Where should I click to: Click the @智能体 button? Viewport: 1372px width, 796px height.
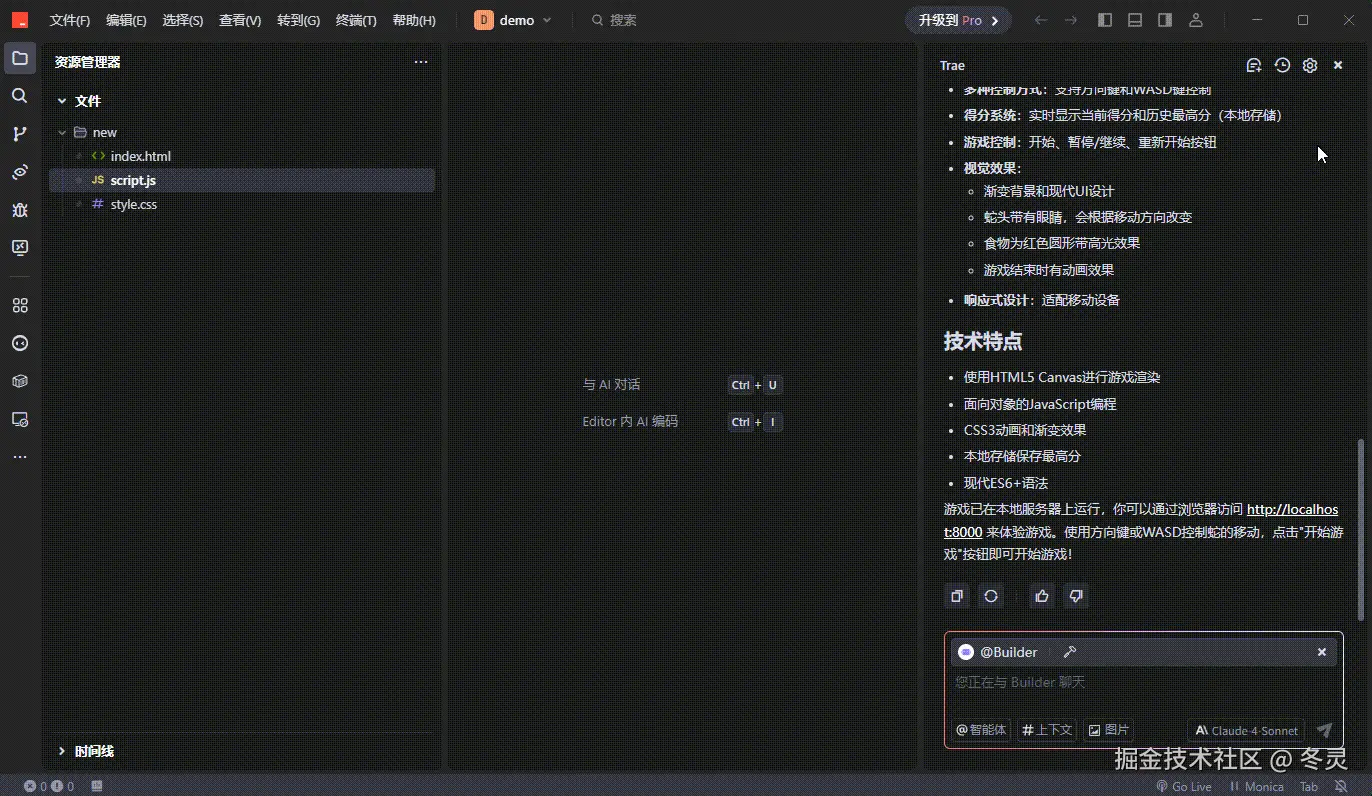pos(981,731)
